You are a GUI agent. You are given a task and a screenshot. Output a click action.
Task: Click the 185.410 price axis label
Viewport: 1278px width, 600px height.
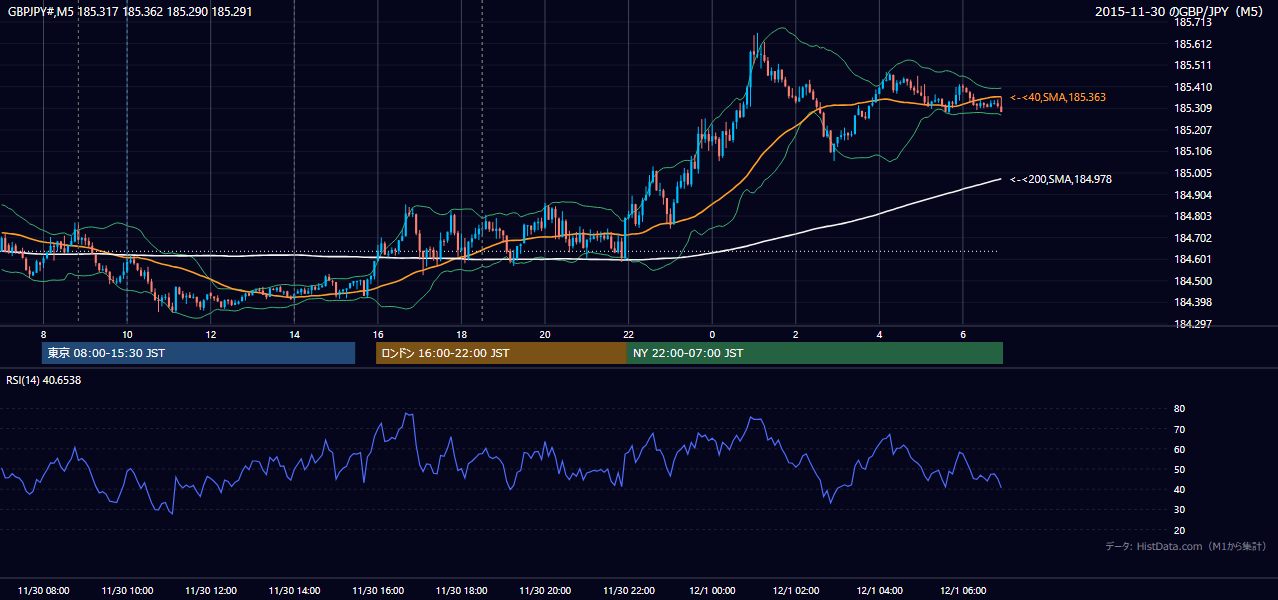pos(1193,87)
